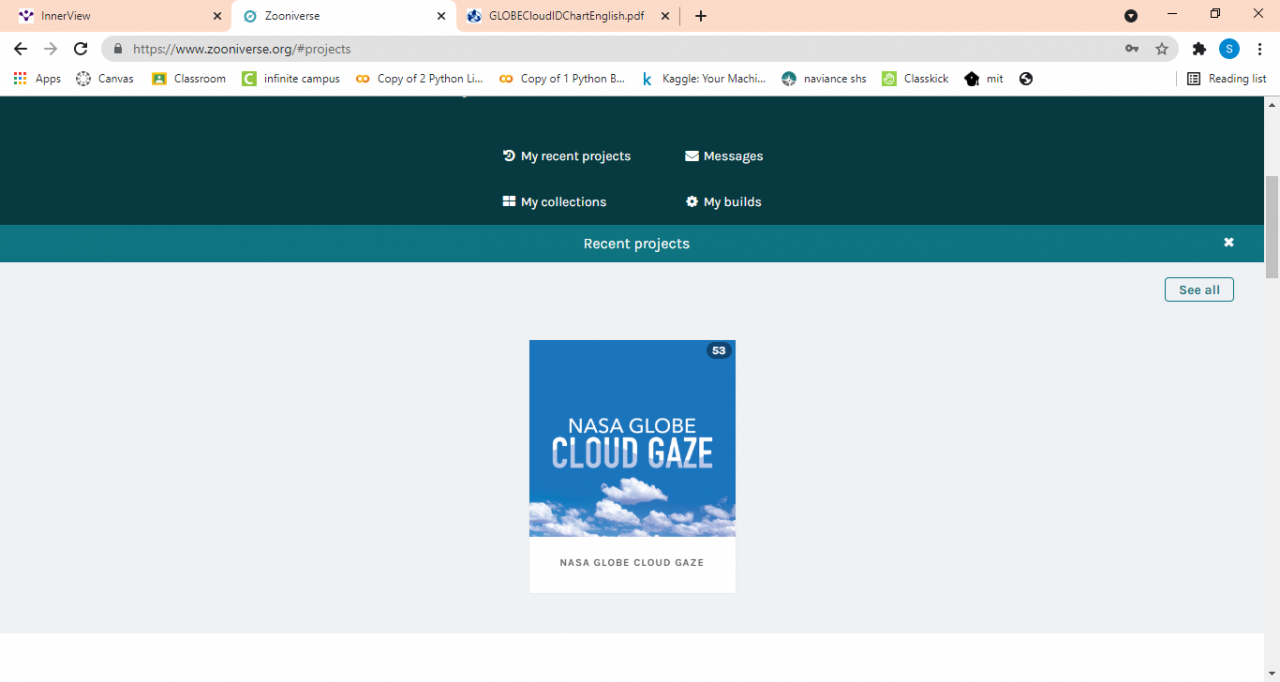The image size is (1280, 682).
Task: Open the tab search dropdown
Action: pyautogui.click(x=1131, y=16)
